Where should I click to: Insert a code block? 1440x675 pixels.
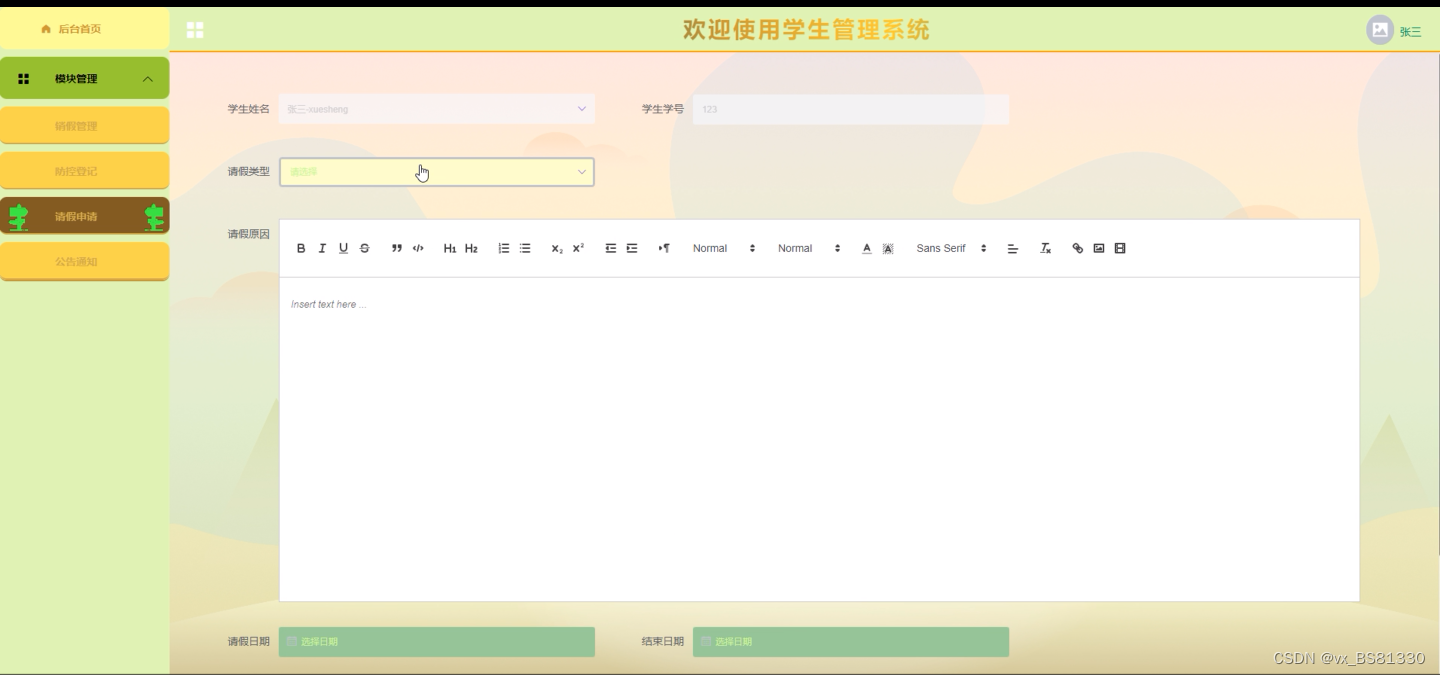(418, 248)
